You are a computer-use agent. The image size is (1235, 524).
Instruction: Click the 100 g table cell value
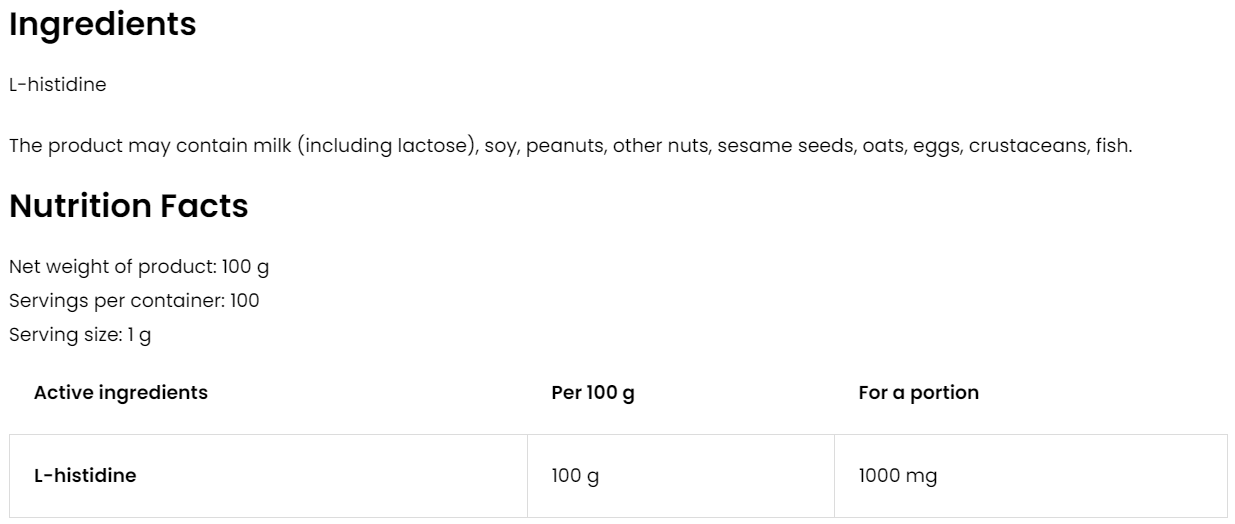pos(575,476)
